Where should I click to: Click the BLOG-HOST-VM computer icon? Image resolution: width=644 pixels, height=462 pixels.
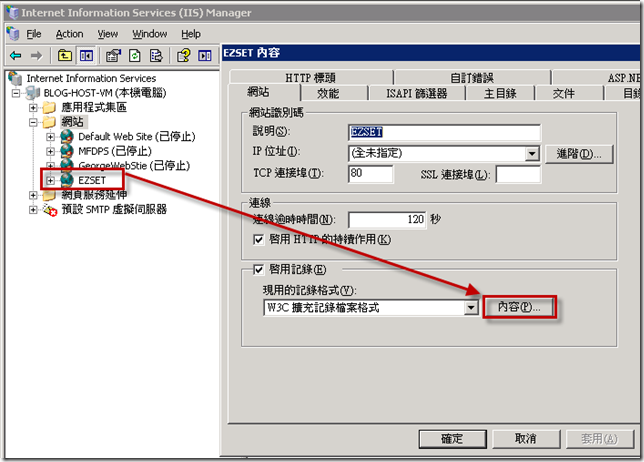point(33,93)
